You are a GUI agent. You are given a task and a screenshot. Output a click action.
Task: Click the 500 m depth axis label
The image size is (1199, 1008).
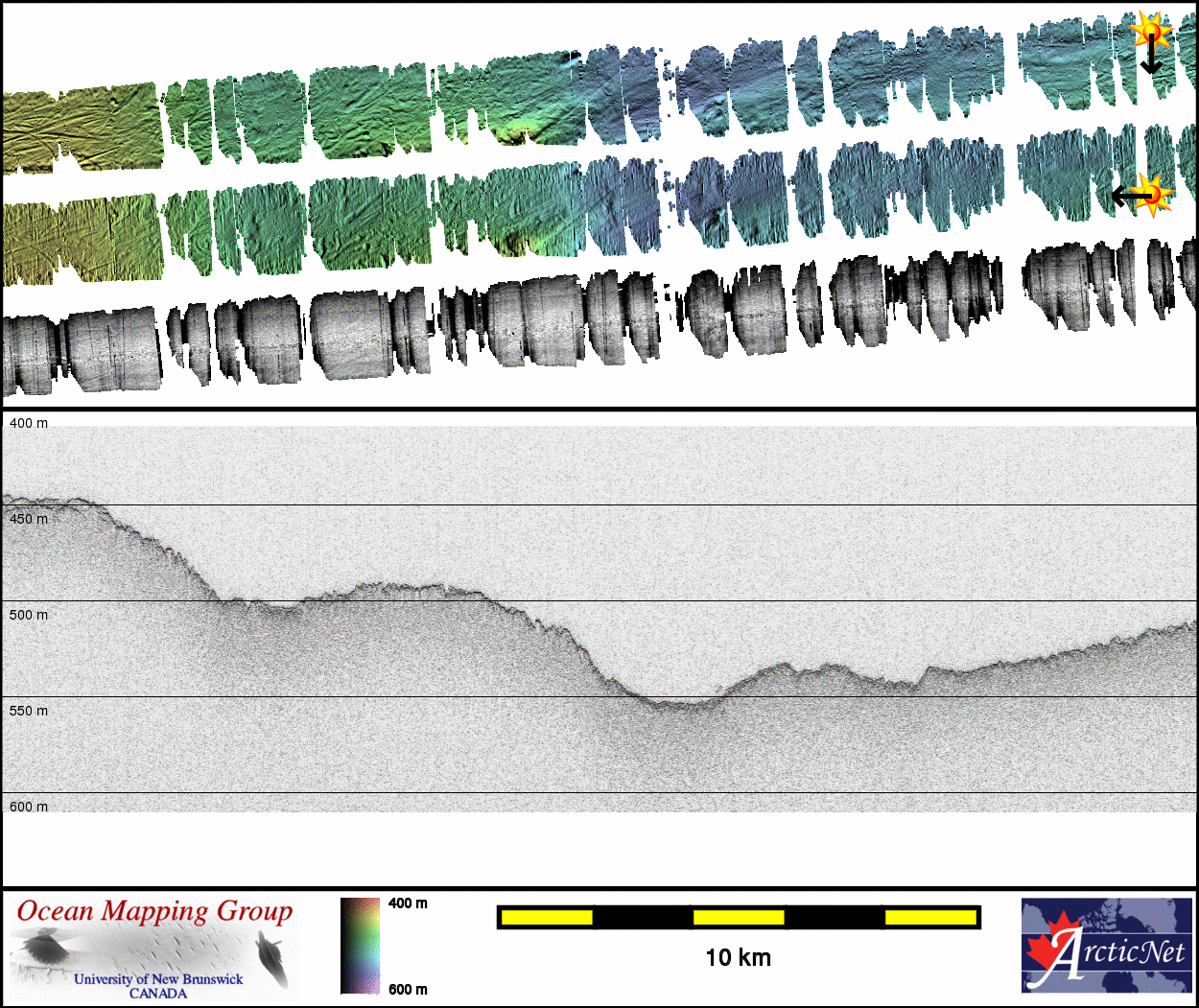(29, 615)
